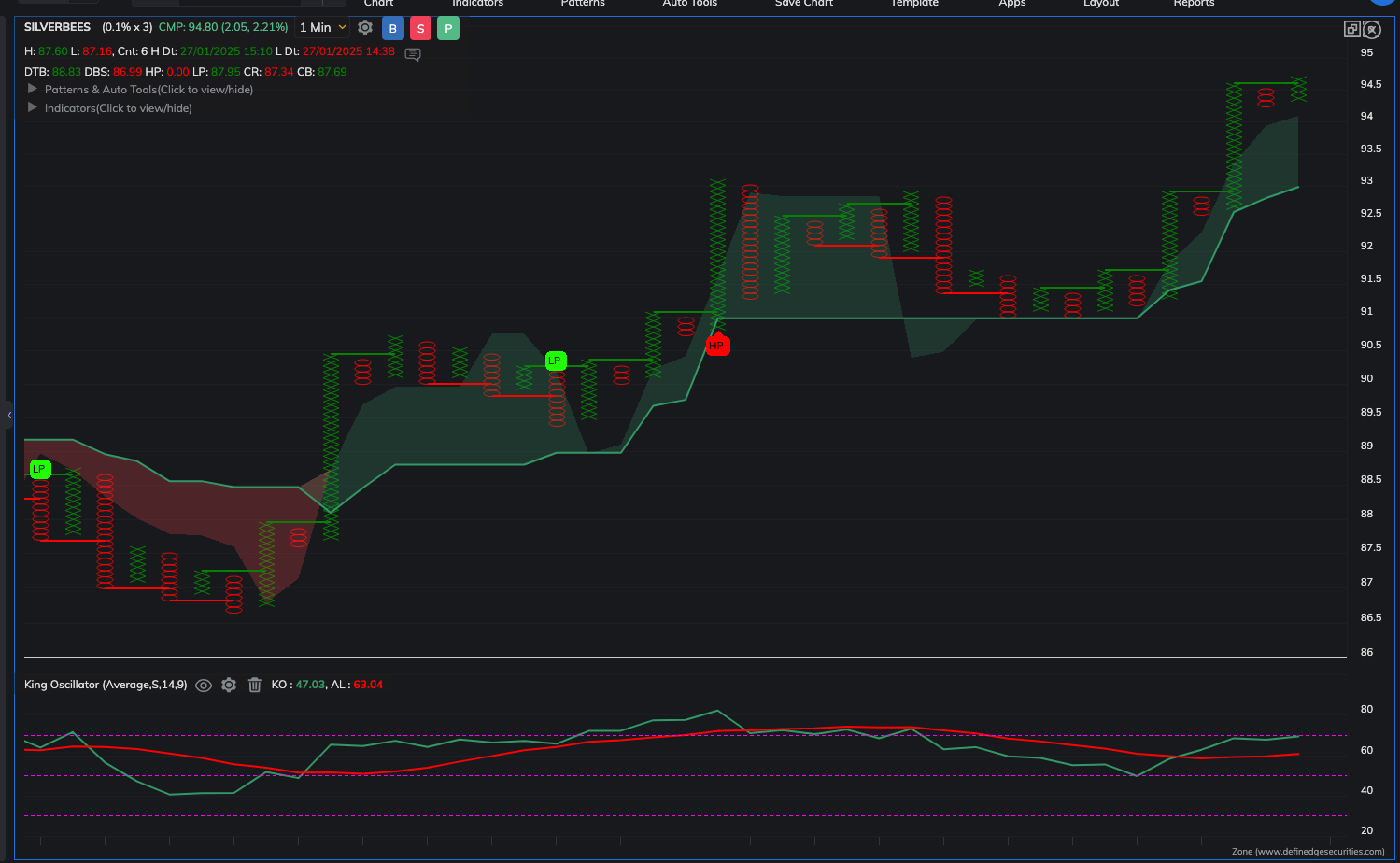Open the Reports menu
Image resolution: width=1400 pixels, height=863 pixels.
point(1194,4)
